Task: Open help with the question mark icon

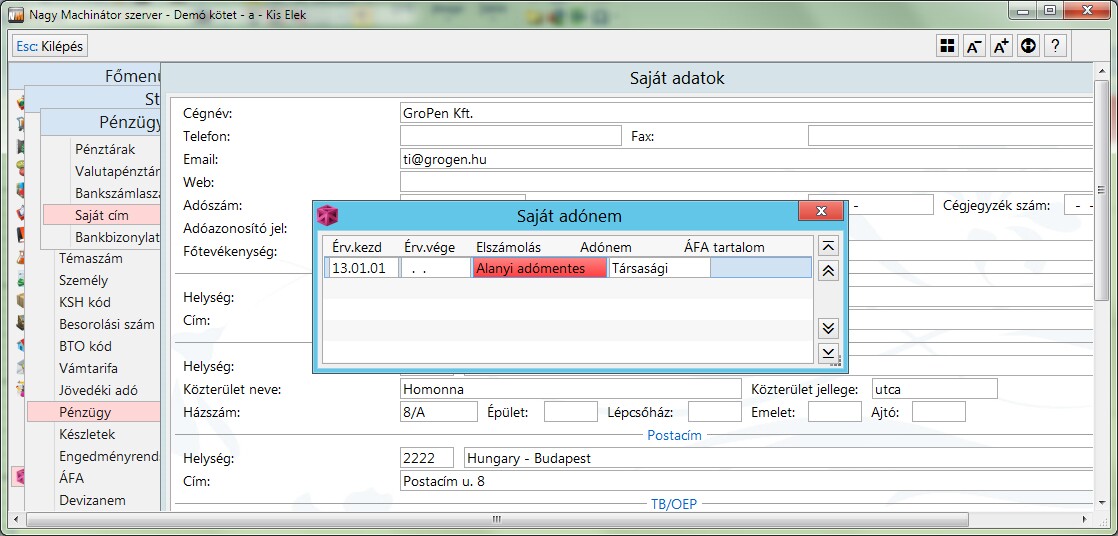Action: (1055, 46)
